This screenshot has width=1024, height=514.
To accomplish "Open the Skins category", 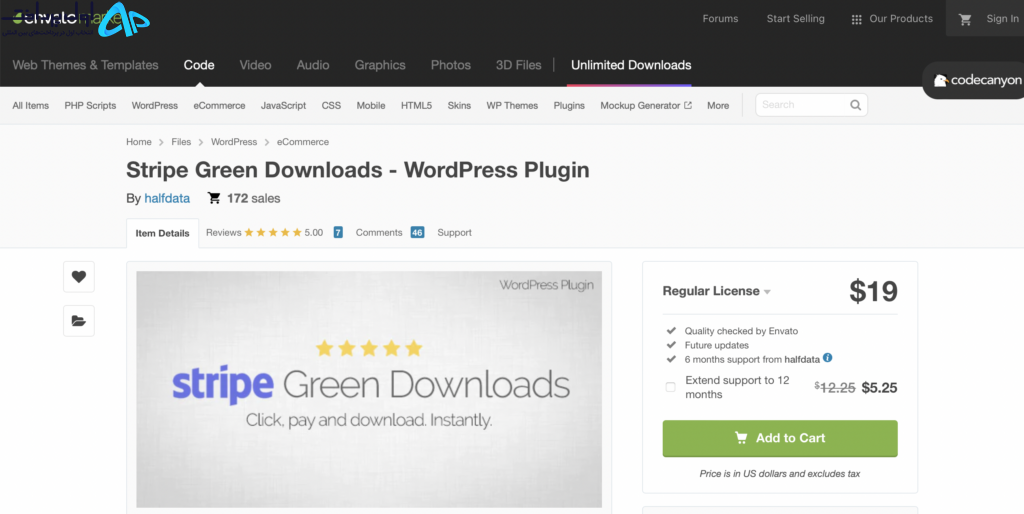I will (x=459, y=105).
